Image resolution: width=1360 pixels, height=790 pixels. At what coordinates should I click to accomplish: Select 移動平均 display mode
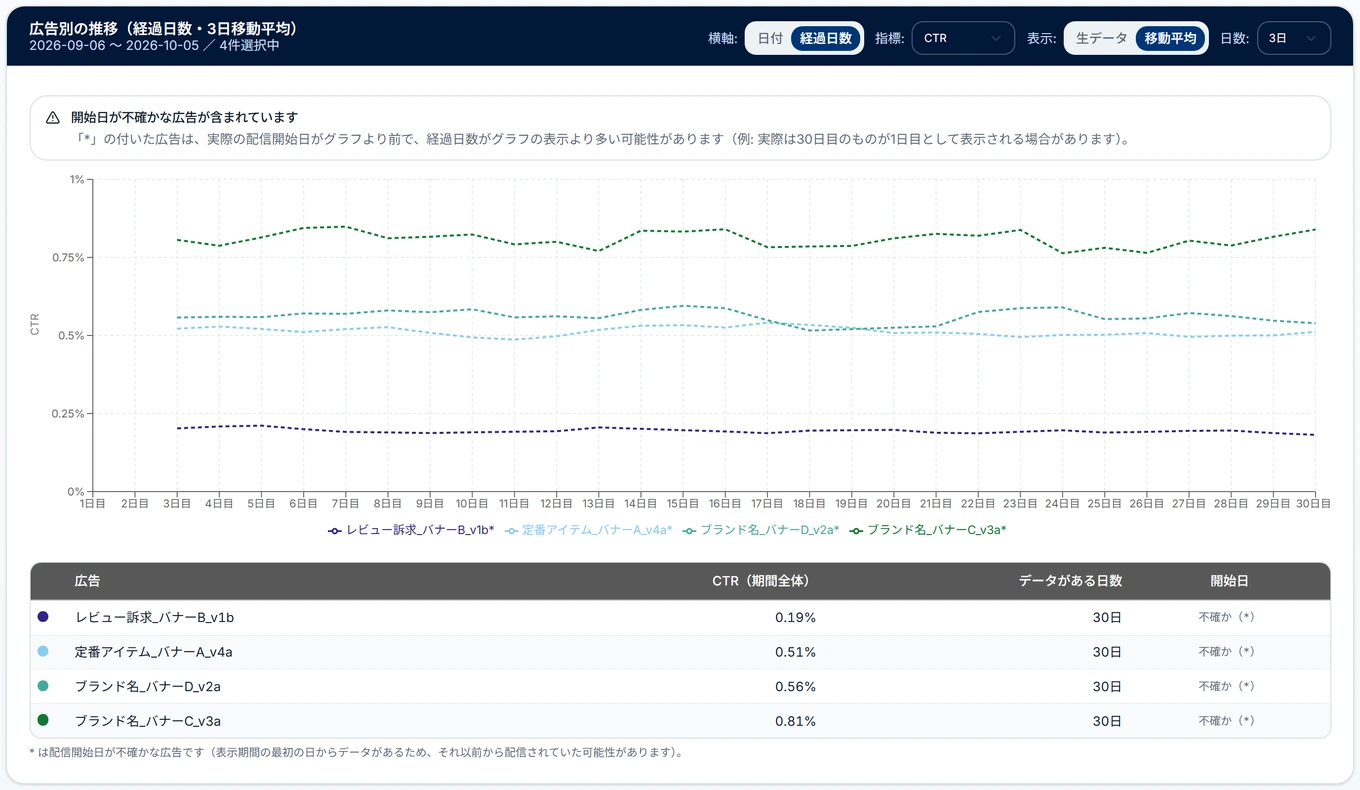tap(1170, 38)
